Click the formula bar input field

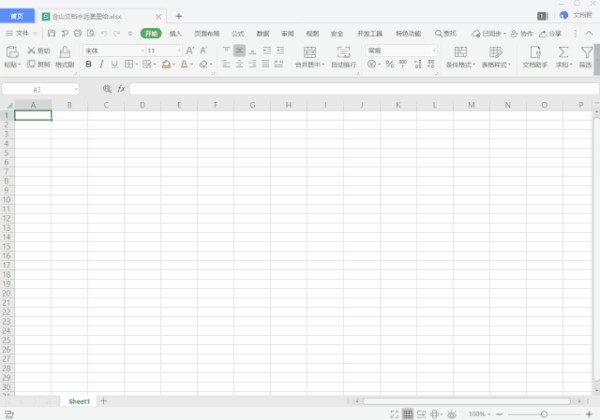[364, 89]
